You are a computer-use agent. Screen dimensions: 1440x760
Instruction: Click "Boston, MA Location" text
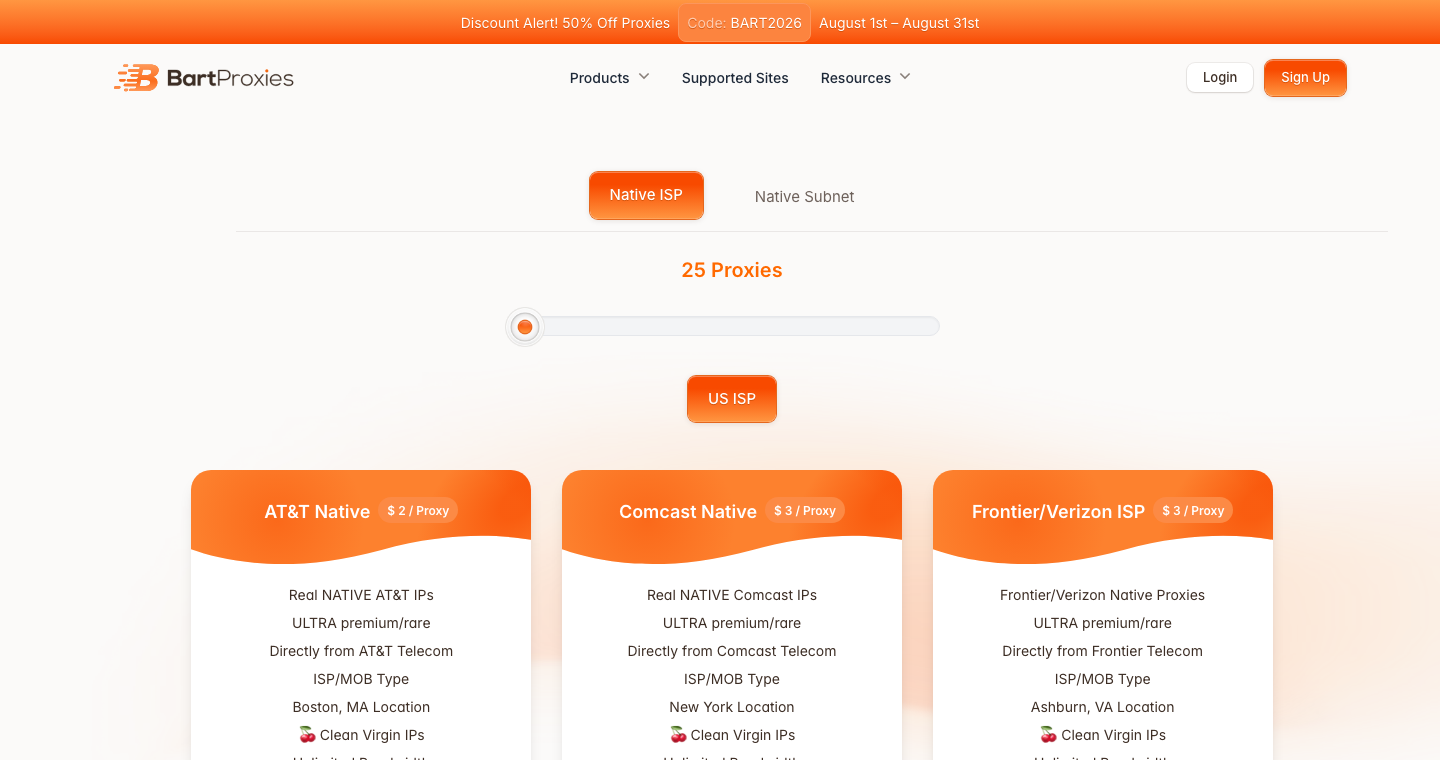coord(361,707)
